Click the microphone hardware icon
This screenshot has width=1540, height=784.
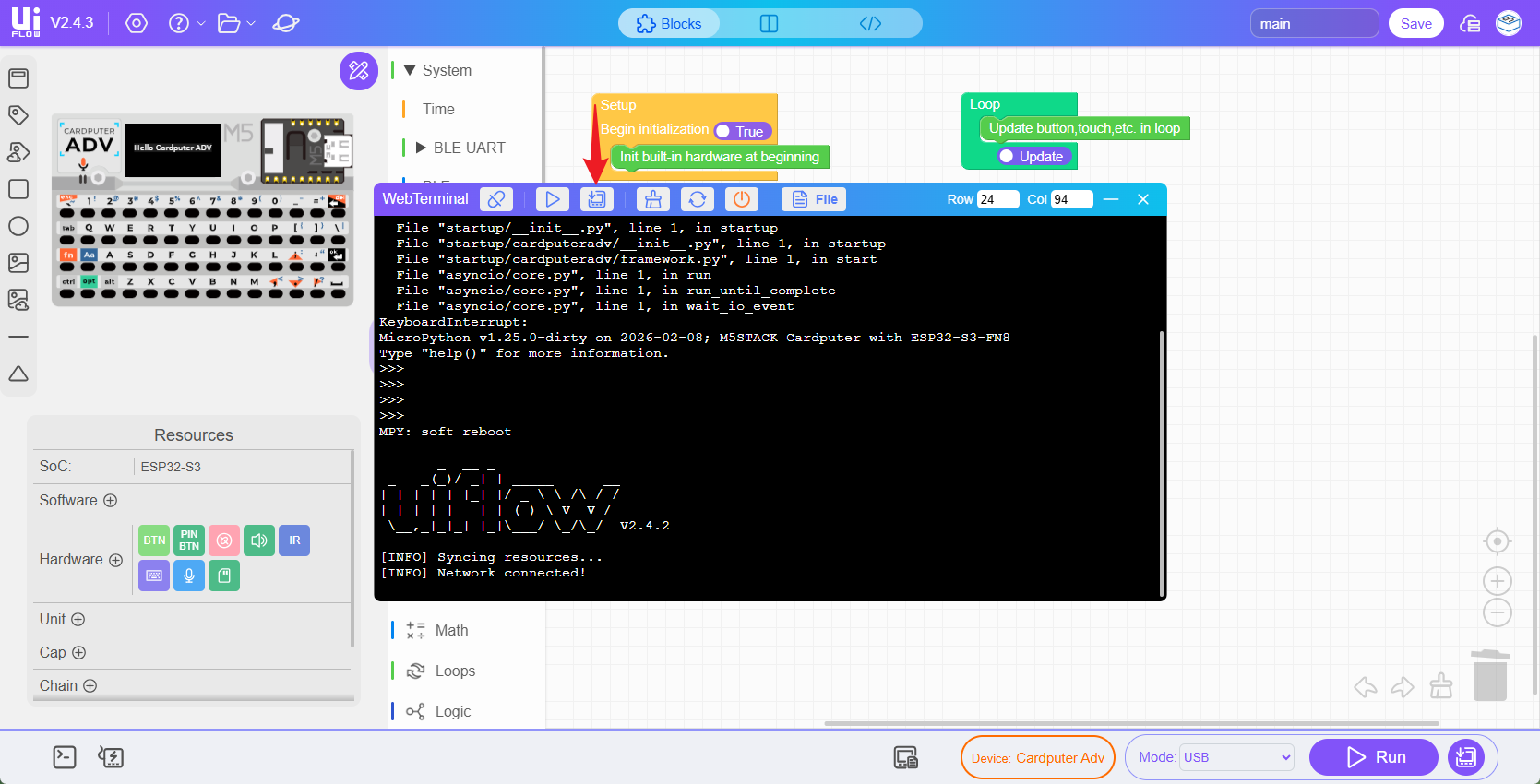(189, 576)
